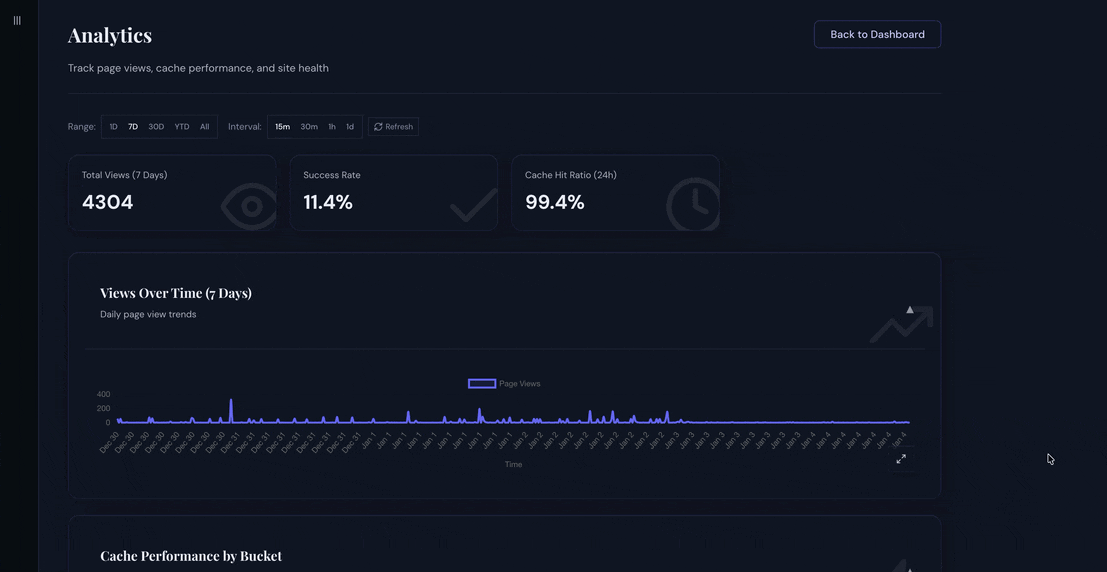
Task: Select the 30D range option
Action: point(156,127)
